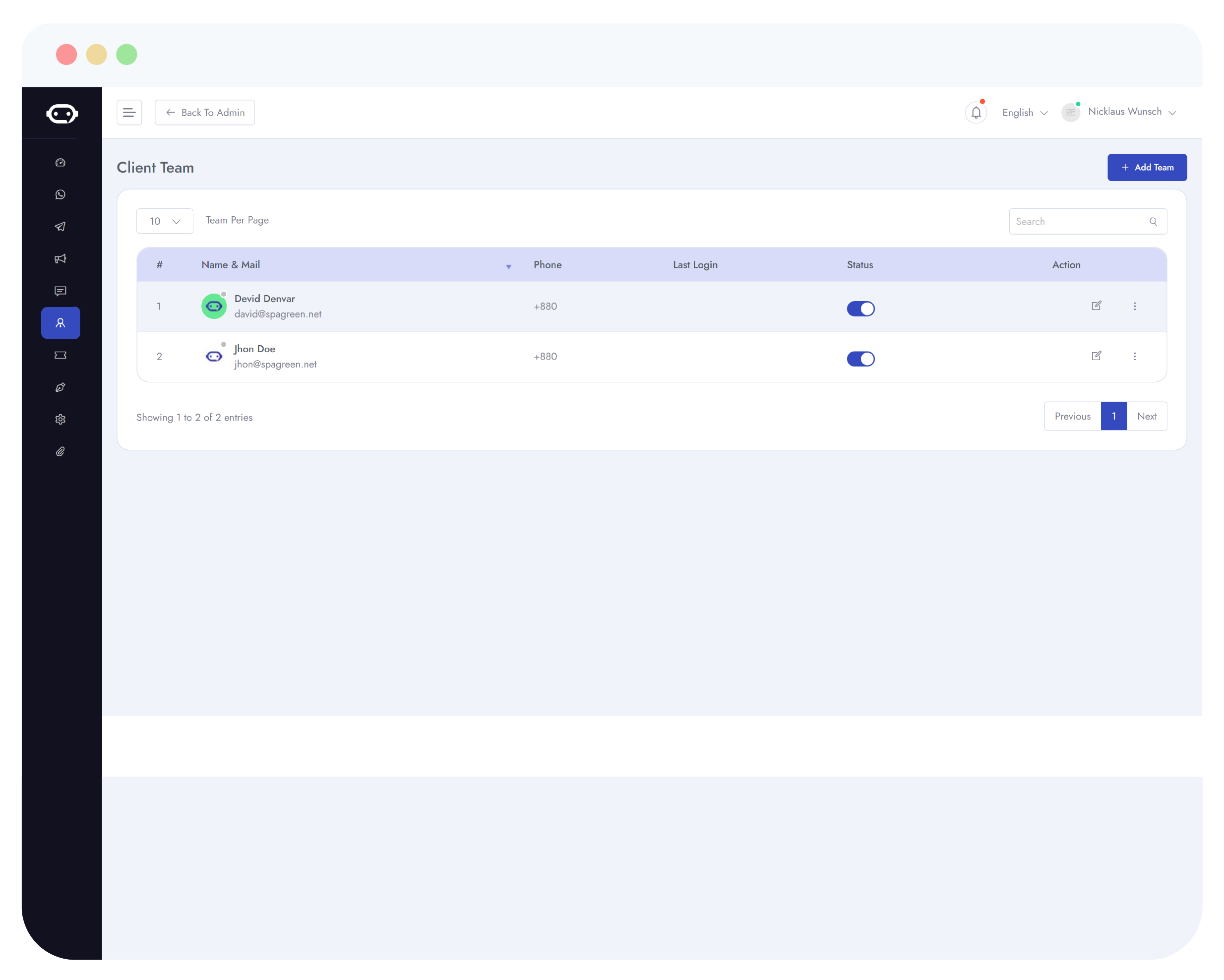
Task: Open the WhatsApp sidebar icon
Action: 60,195
